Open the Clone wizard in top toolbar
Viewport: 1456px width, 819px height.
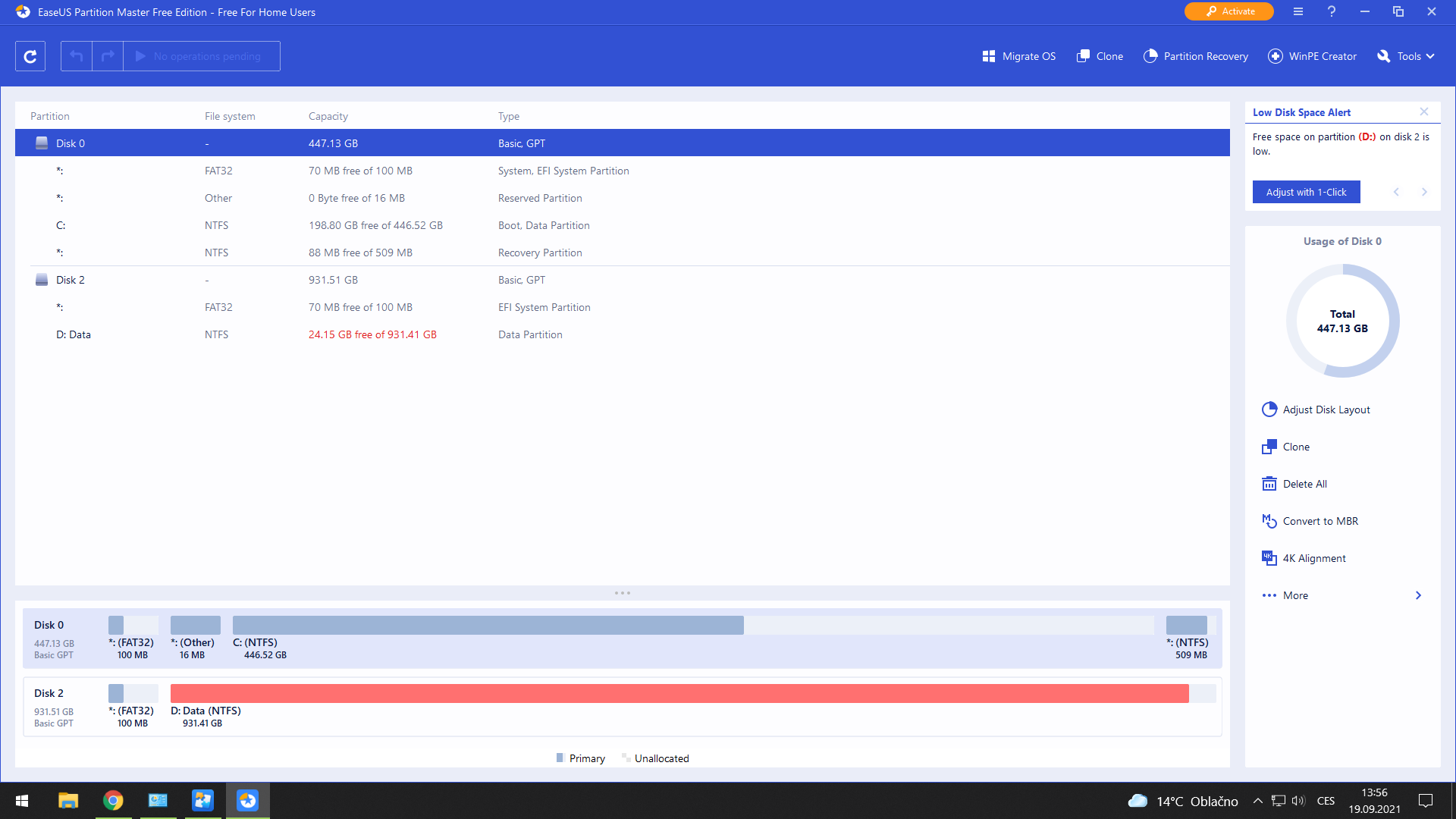[1100, 56]
